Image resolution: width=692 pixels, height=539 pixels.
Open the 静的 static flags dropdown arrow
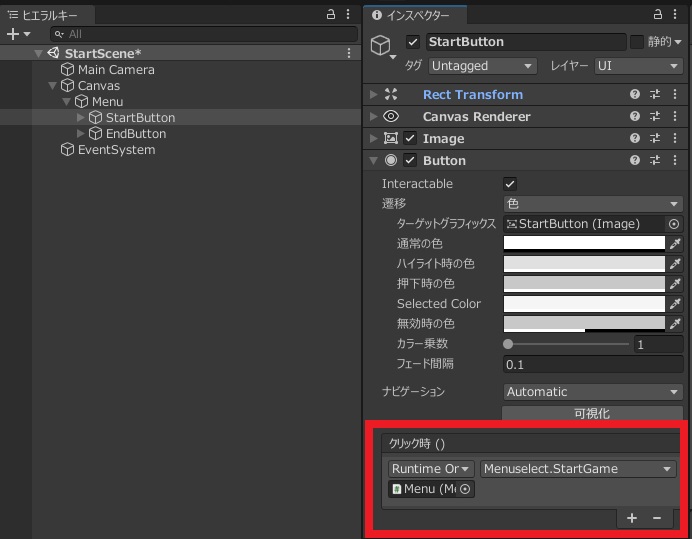[678, 42]
